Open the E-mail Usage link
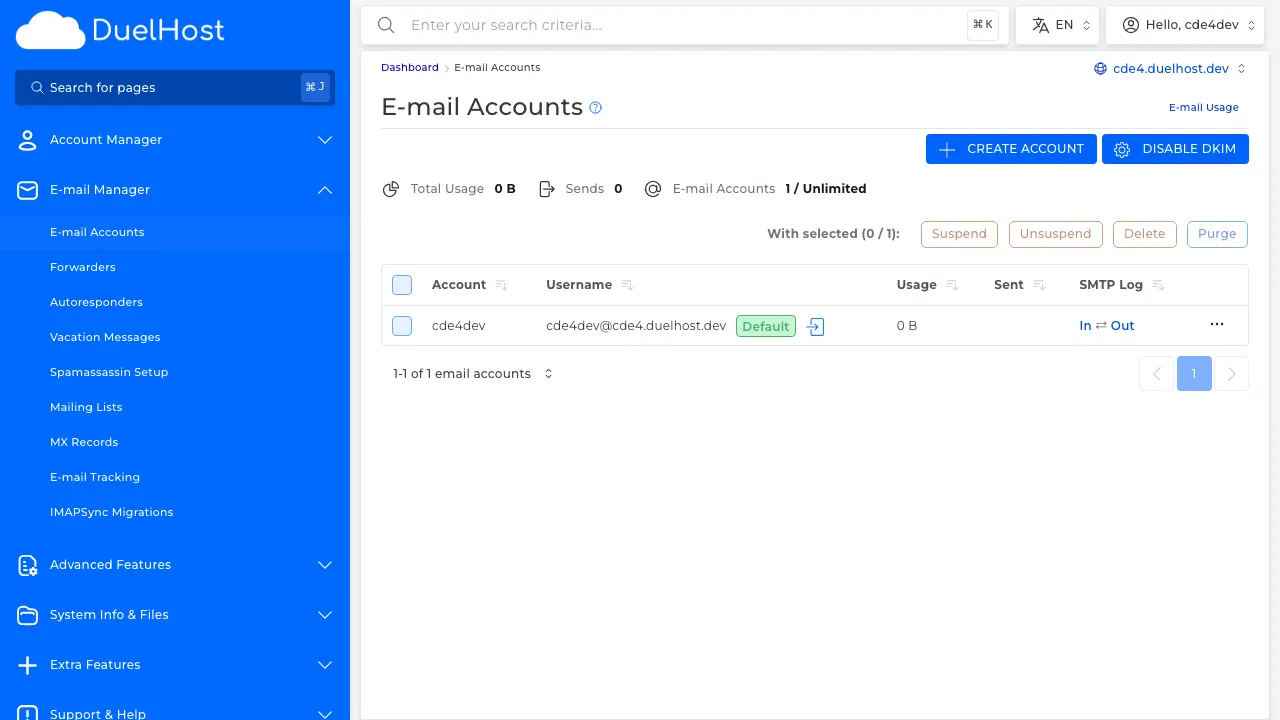The width and height of the screenshot is (1280, 720). point(1203,107)
